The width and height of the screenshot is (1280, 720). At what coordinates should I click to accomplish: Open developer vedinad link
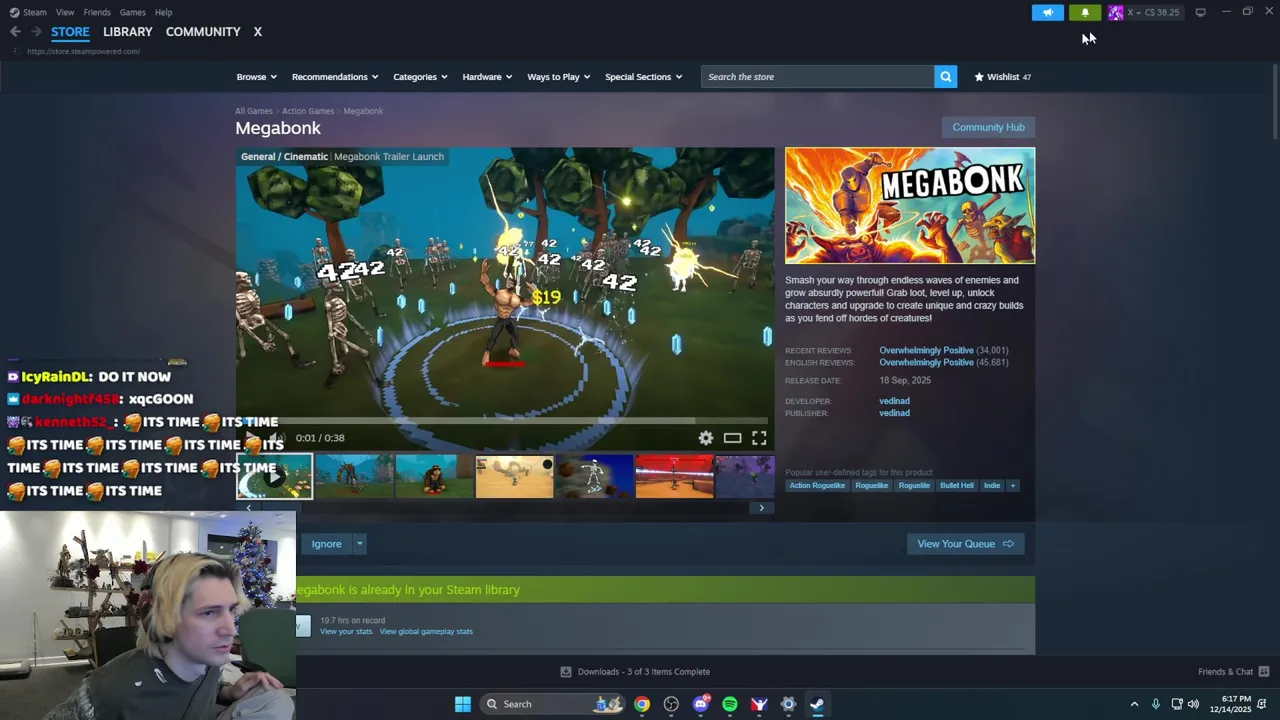click(x=894, y=401)
